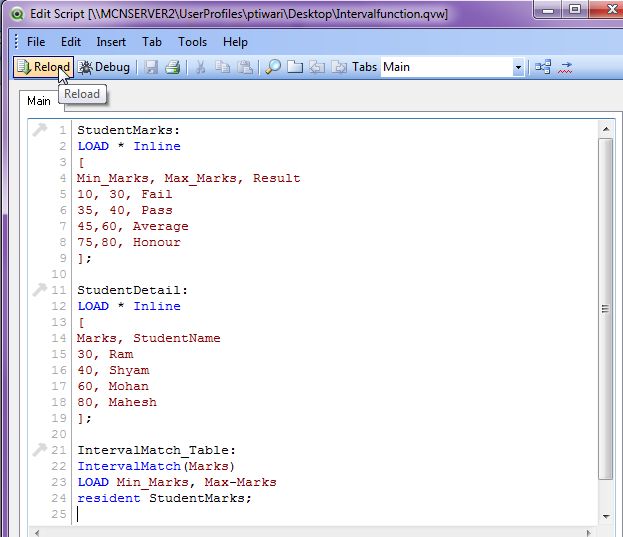Click the move tab left icon
The width and height of the screenshot is (623, 537).
[317, 67]
